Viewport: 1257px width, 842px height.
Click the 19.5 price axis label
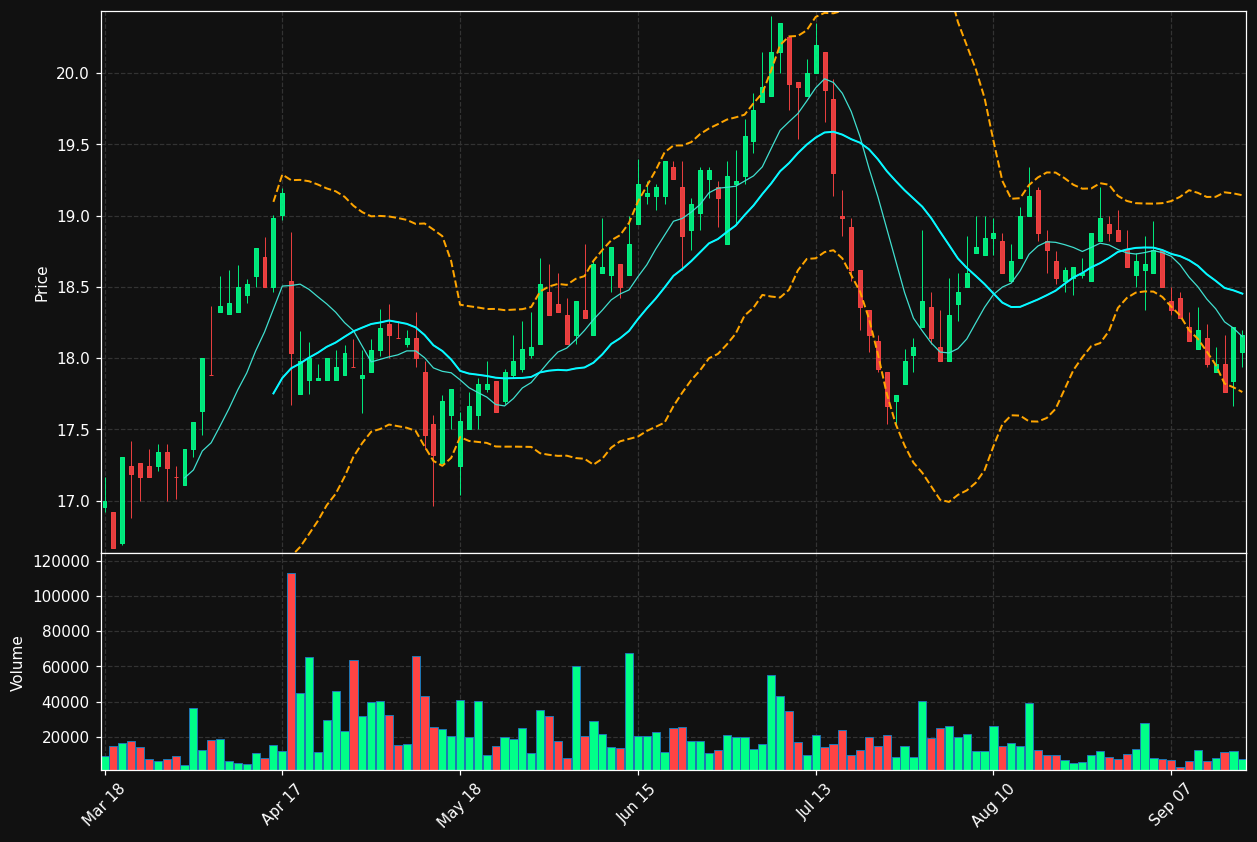pos(72,145)
